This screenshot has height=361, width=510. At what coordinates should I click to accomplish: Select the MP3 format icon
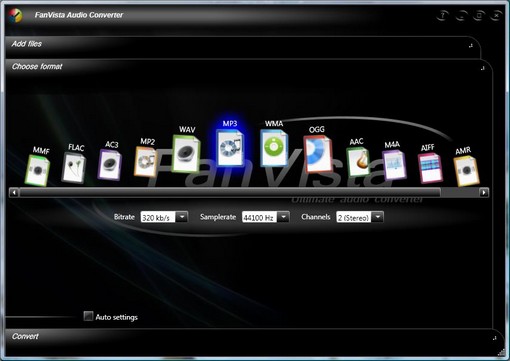230,148
